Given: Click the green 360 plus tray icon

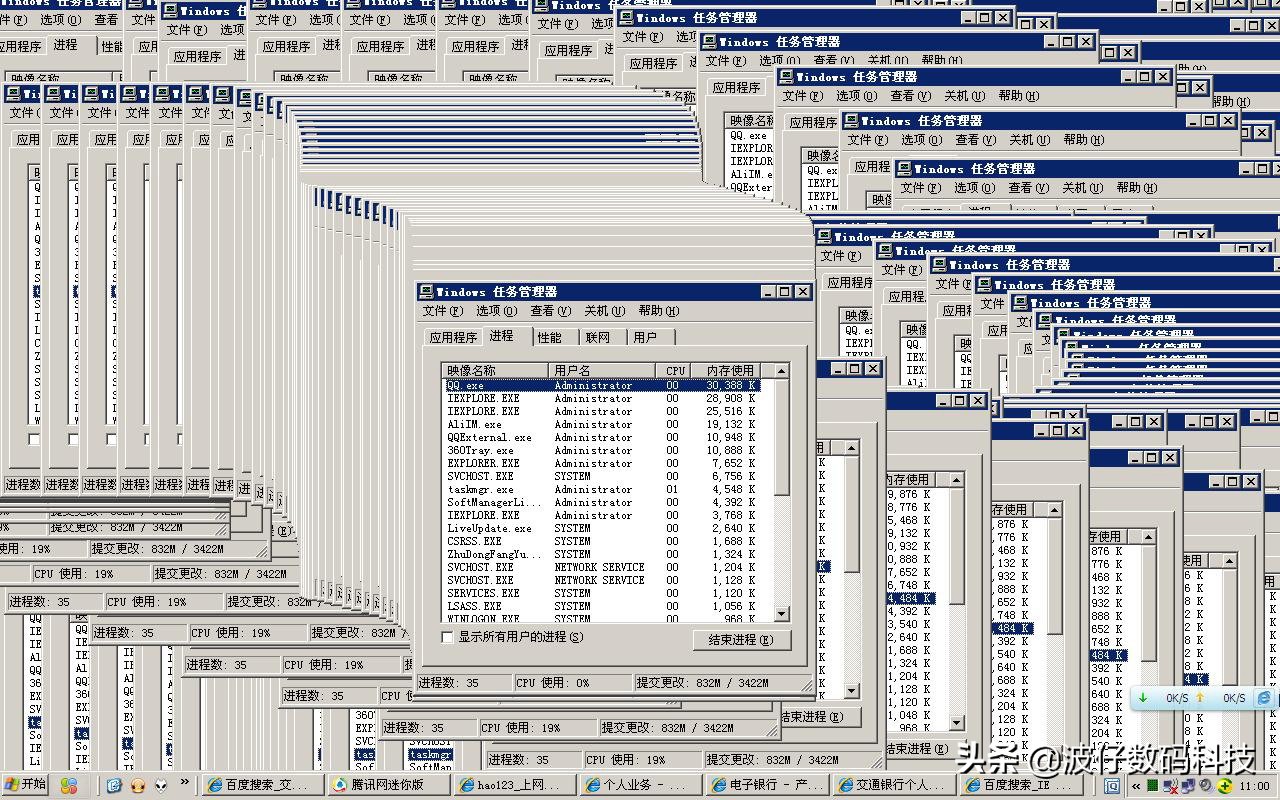Looking at the screenshot, I should [x=1224, y=786].
